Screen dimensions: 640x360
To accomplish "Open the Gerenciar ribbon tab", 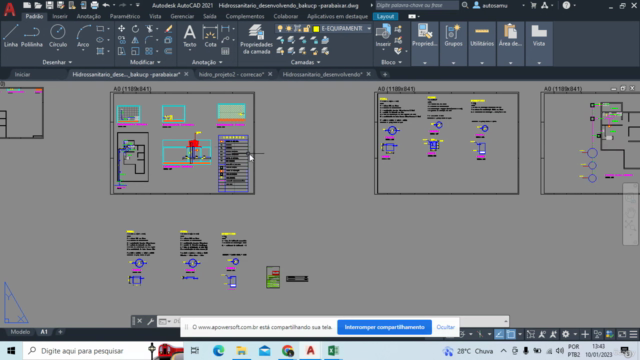I will click(x=182, y=16).
